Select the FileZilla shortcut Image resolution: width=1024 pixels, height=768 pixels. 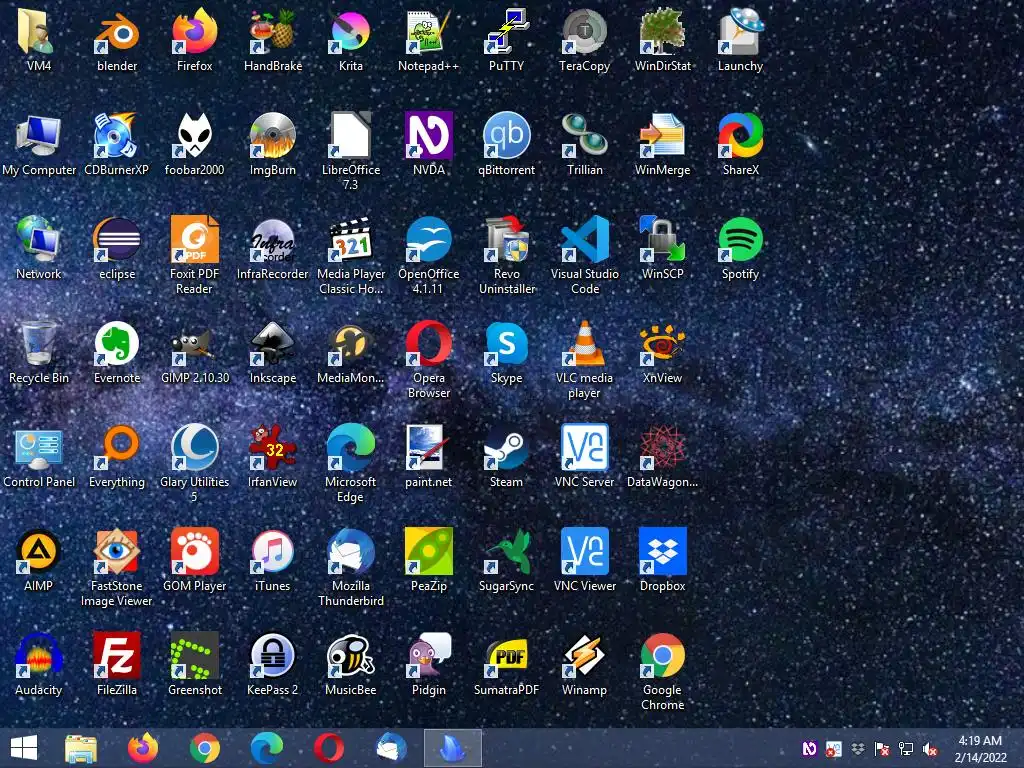tap(117, 656)
